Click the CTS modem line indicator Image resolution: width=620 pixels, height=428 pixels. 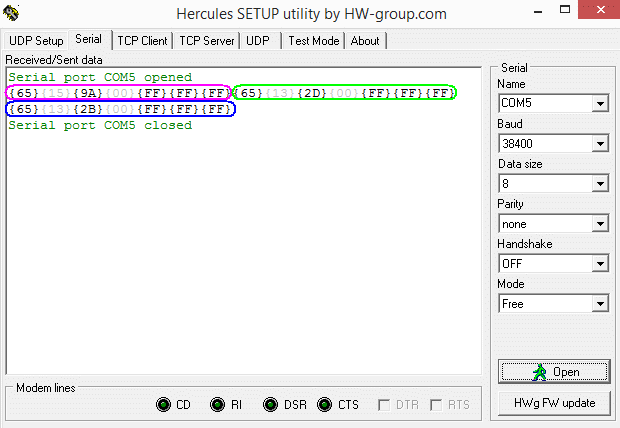tap(324, 405)
